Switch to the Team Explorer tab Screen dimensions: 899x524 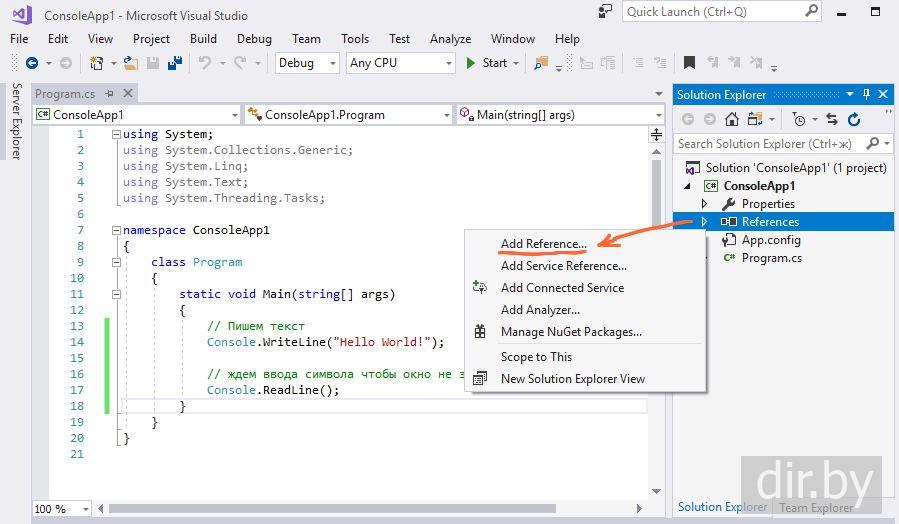pyautogui.click(x=816, y=507)
